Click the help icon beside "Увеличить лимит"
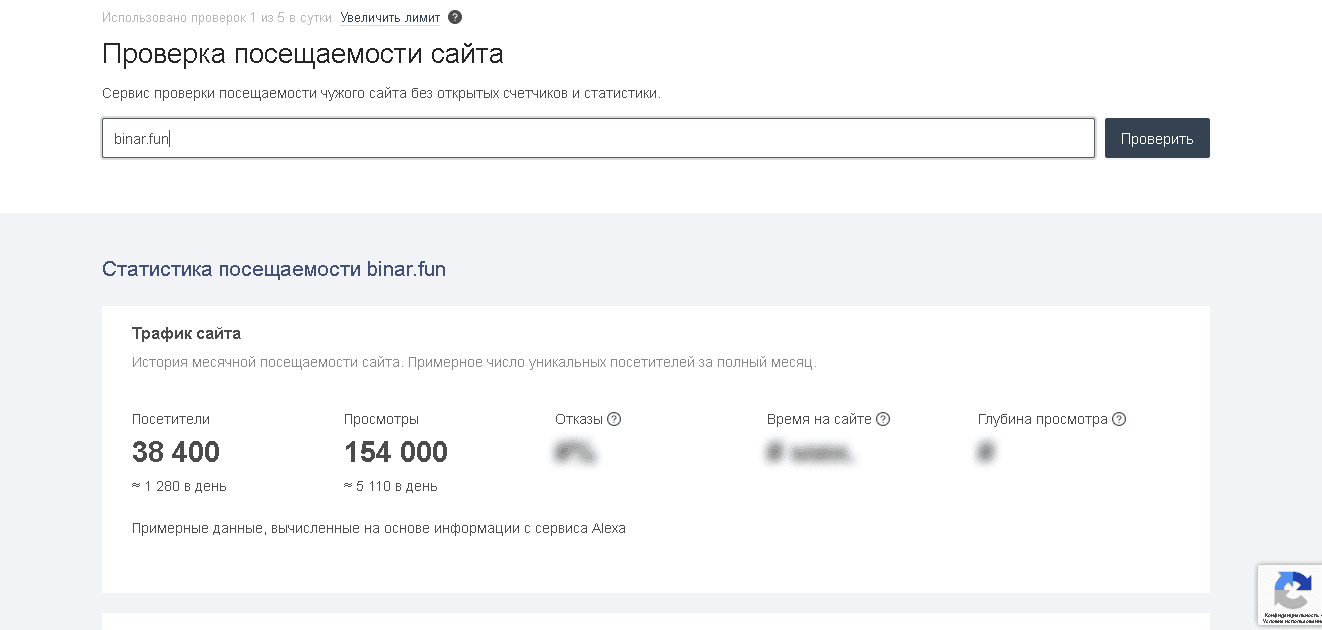 coord(455,17)
